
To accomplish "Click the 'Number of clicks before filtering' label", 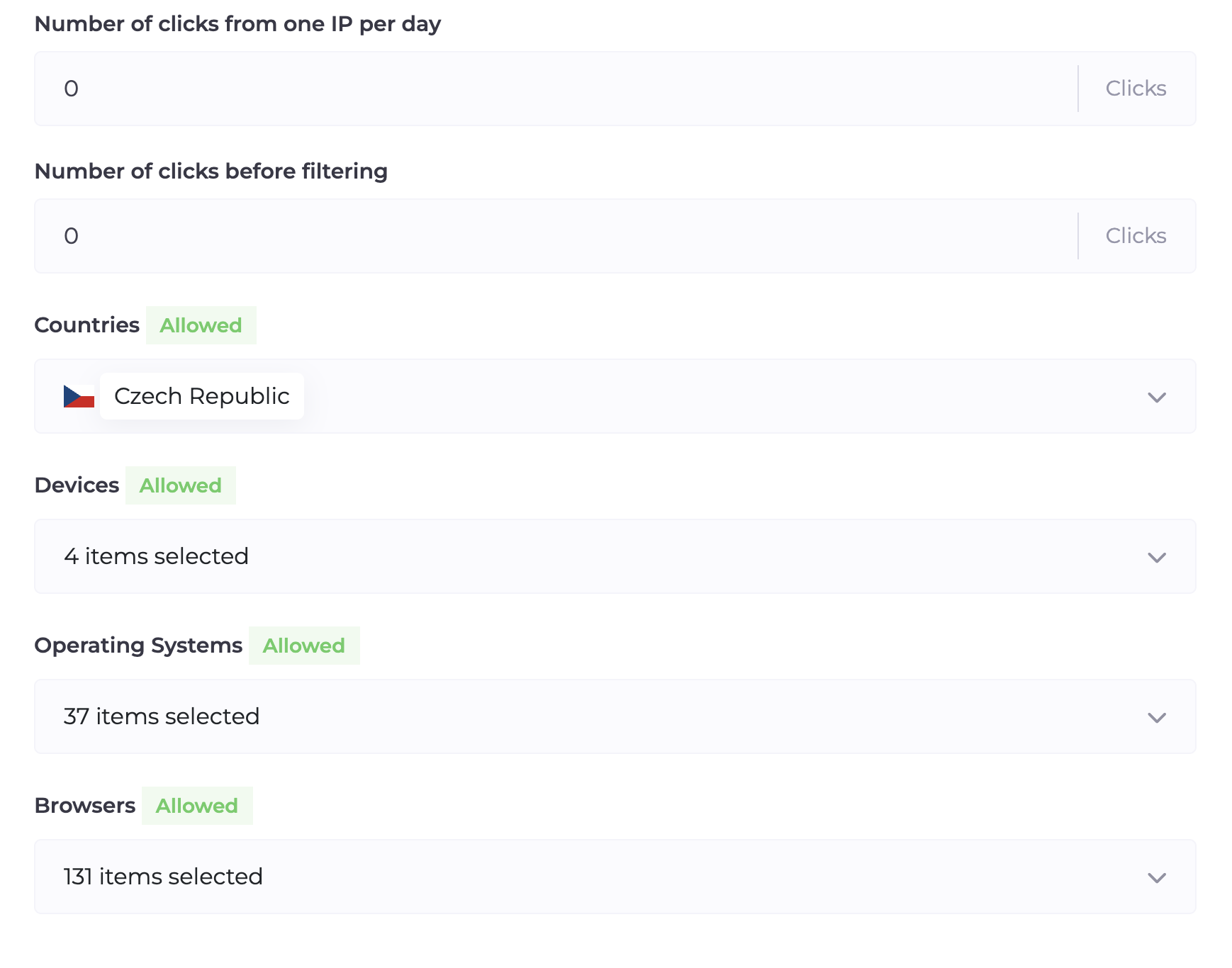I will pyautogui.click(x=211, y=171).
